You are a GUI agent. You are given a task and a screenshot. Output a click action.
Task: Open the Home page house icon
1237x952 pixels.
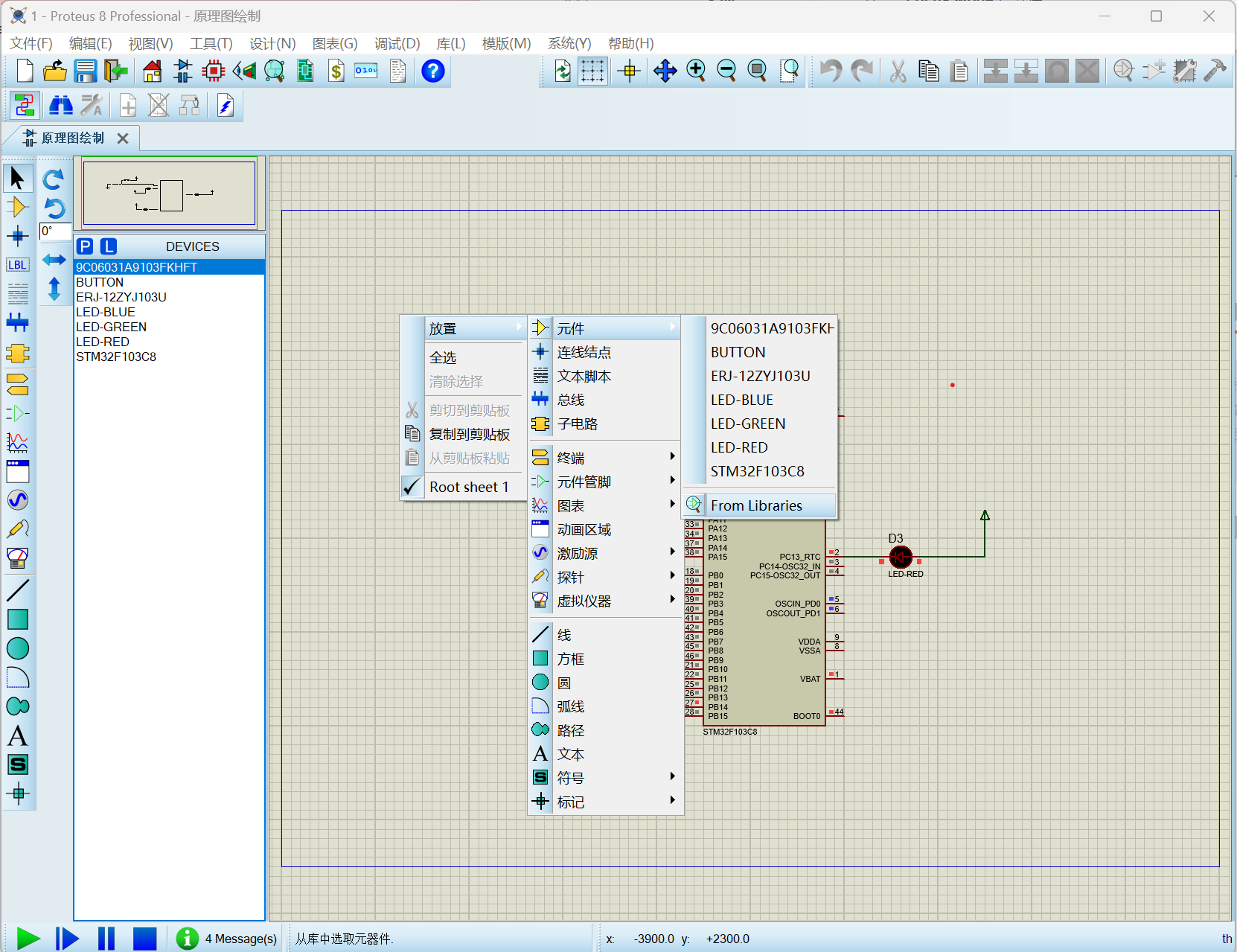(152, 71)
